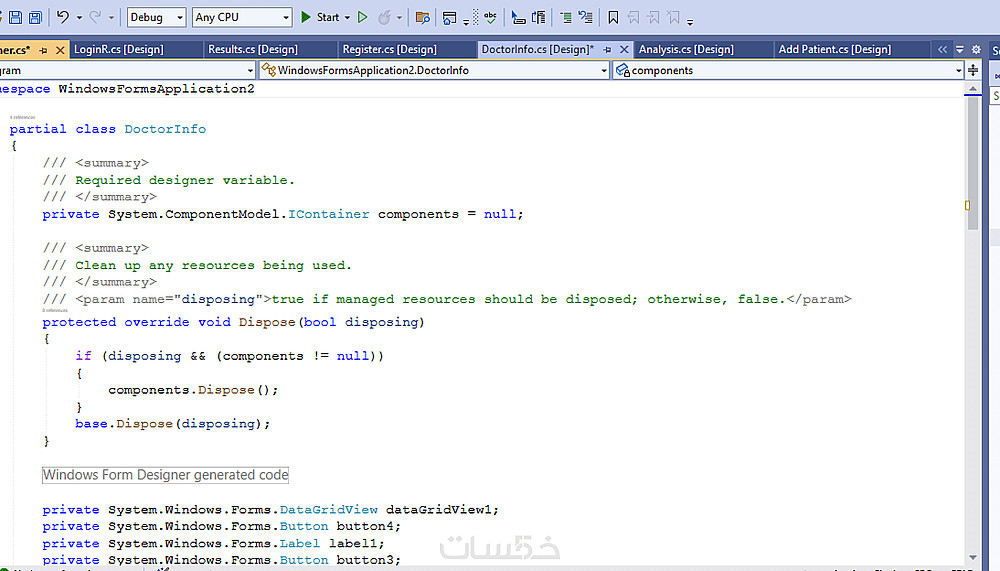Open the WindowsFormsApplication2.DoctorInfo types dropdown
The height and width of the screenshot is (571, 1000).
click(434, 70)
